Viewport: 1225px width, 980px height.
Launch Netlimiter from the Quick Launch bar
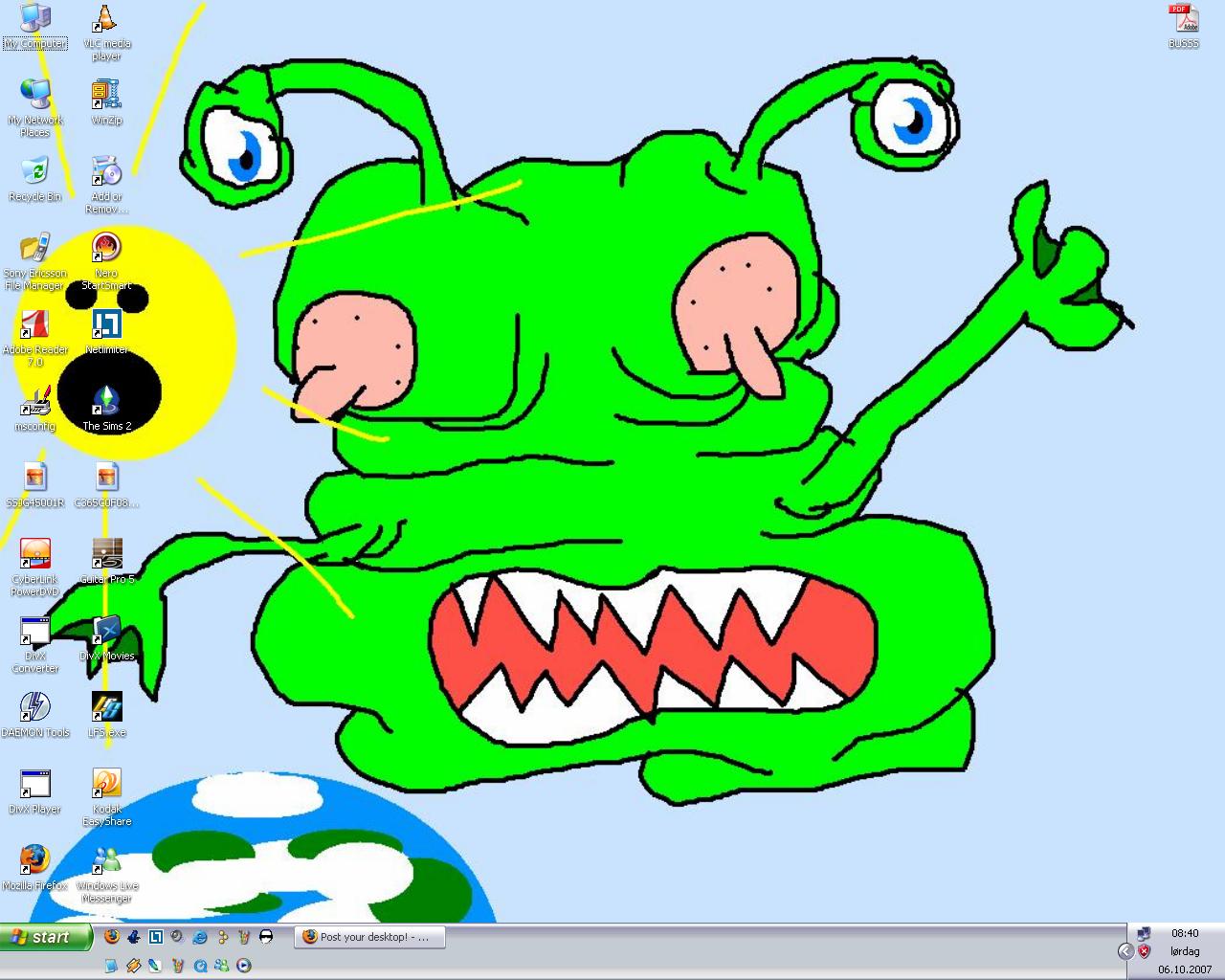pos(156,937)
